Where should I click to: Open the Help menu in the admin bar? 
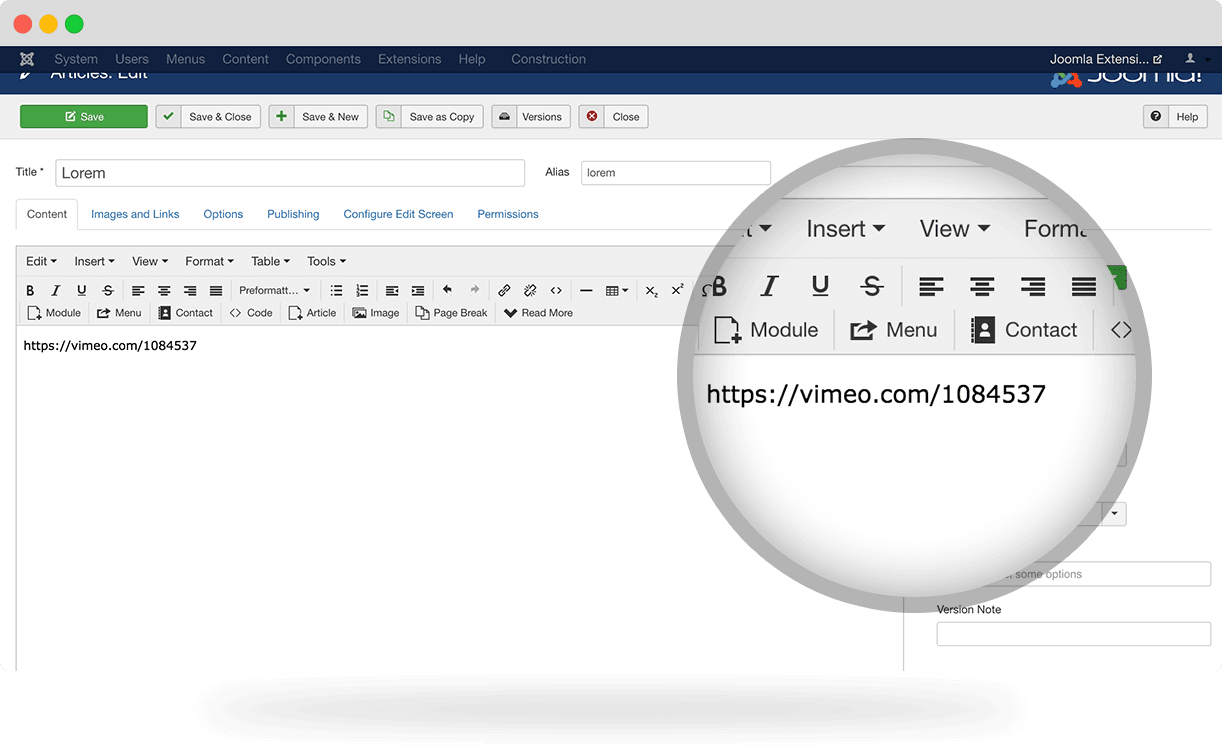[472, 59]
